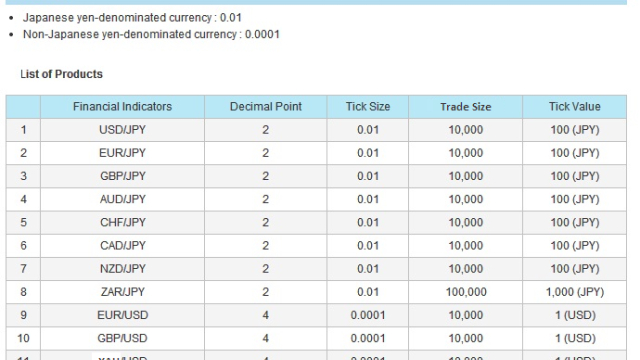
Task: Select the CHF/JPY financial indicator cell
Action: (122, 222)
